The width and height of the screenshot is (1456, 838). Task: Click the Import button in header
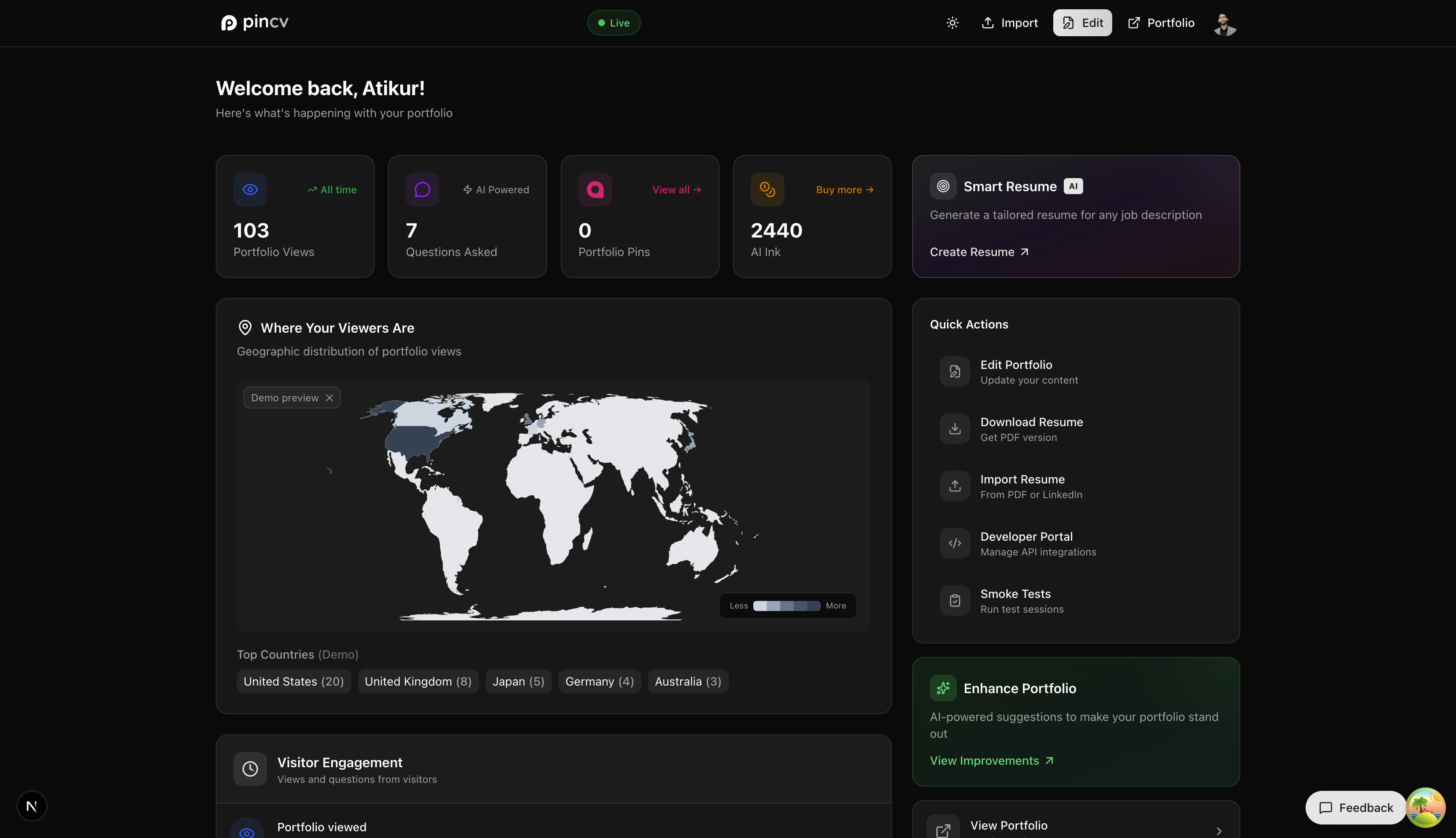[1010, 23]
